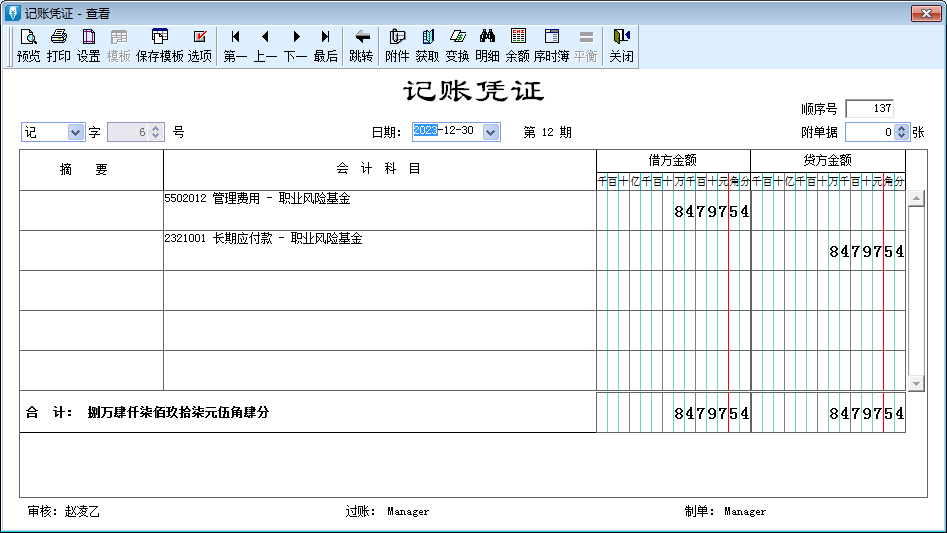
Task: Click the 预览 (Preview) toolbar icon
Action: [28, 45]
